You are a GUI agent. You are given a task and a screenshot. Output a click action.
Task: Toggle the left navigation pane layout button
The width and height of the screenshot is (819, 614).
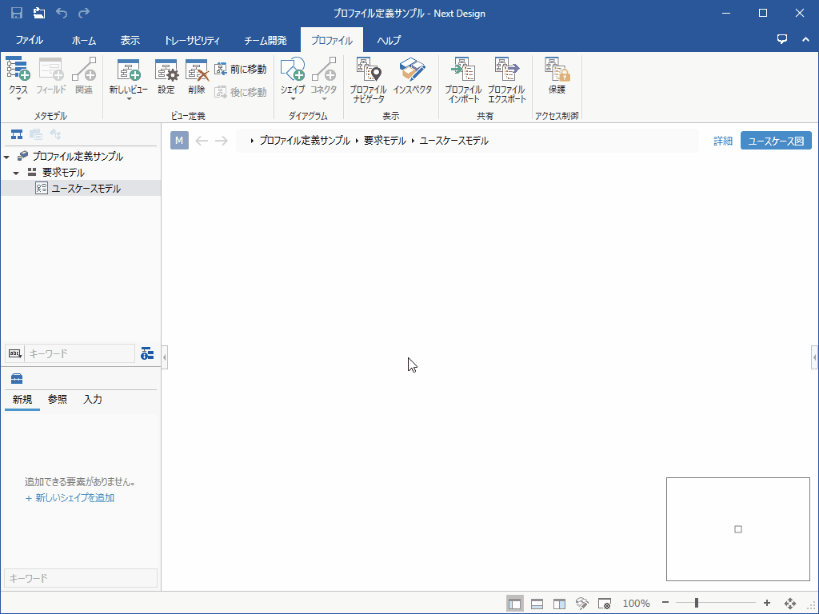pos(514,603)
